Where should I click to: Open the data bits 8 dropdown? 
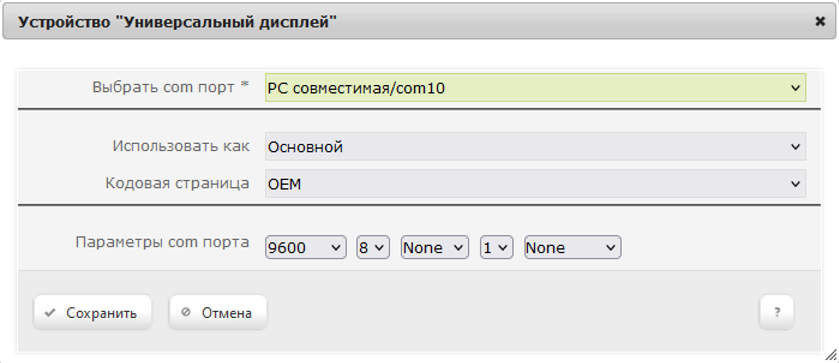373,247
